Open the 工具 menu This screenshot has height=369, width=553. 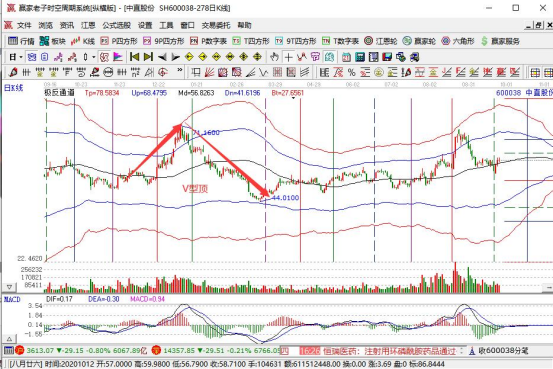click(166, 25)
